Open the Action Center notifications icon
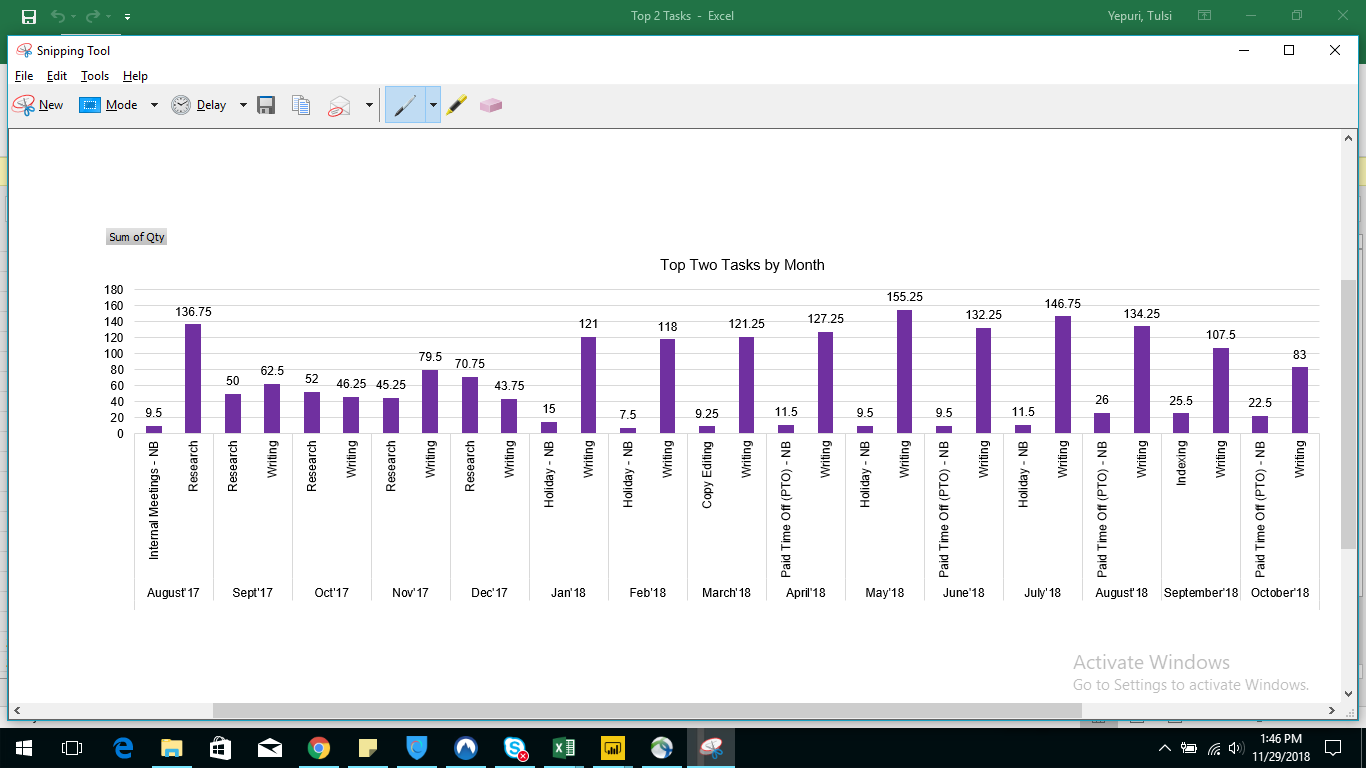 click(x=1333, y=747)
